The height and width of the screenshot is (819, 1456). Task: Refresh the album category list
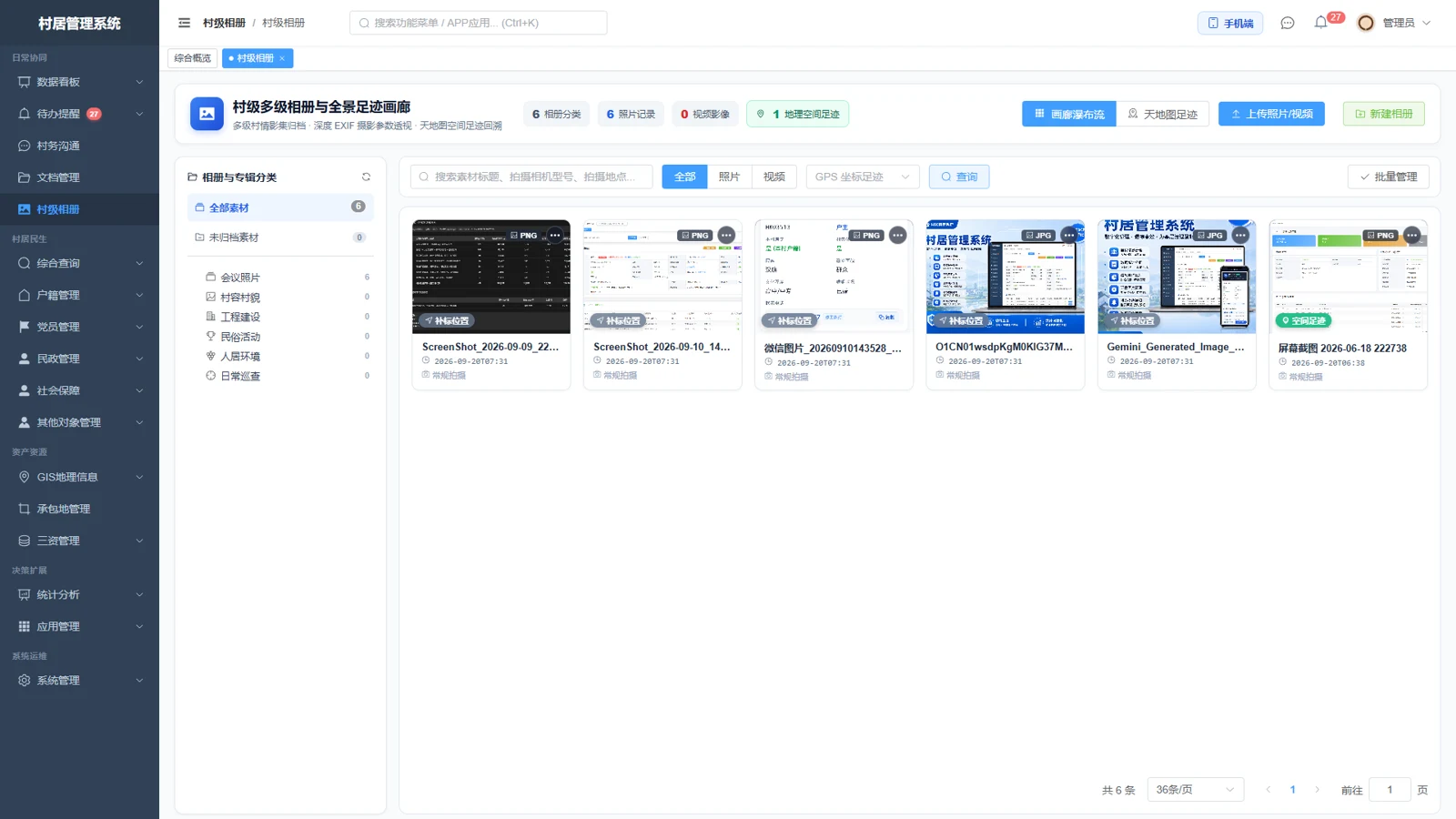click(366, 177)
